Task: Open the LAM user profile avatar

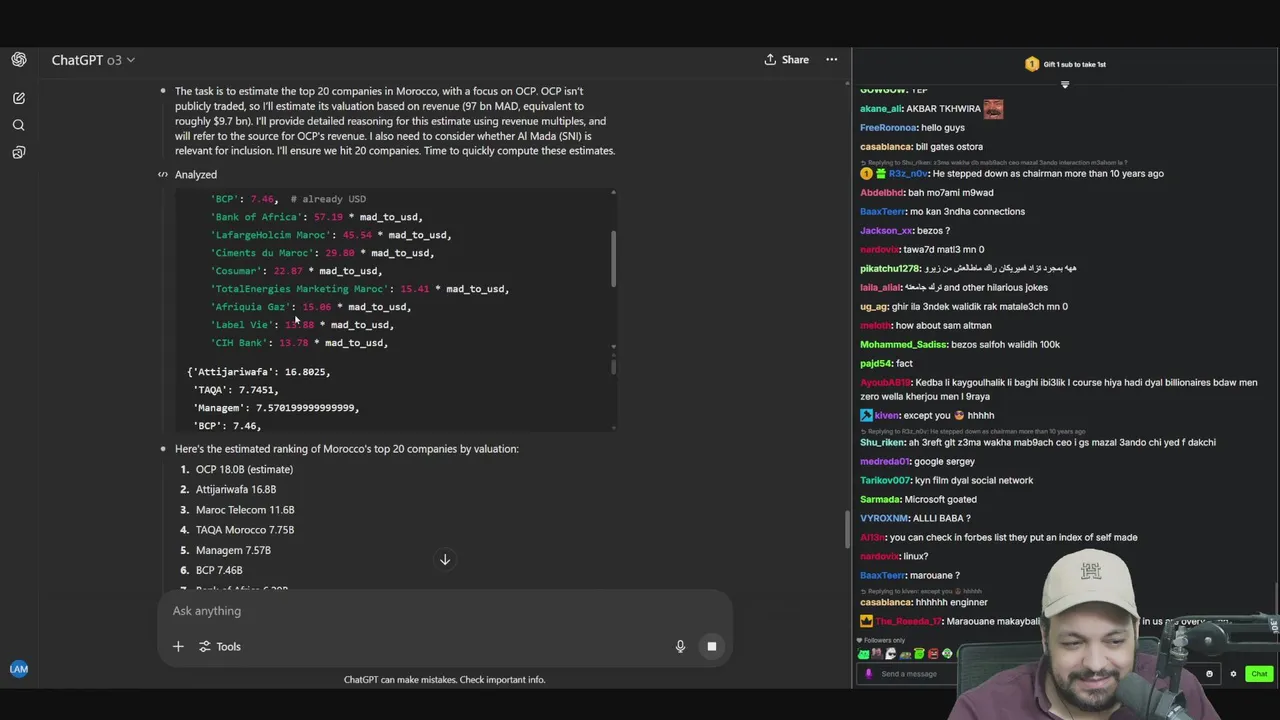Action: tap(19, 669)
